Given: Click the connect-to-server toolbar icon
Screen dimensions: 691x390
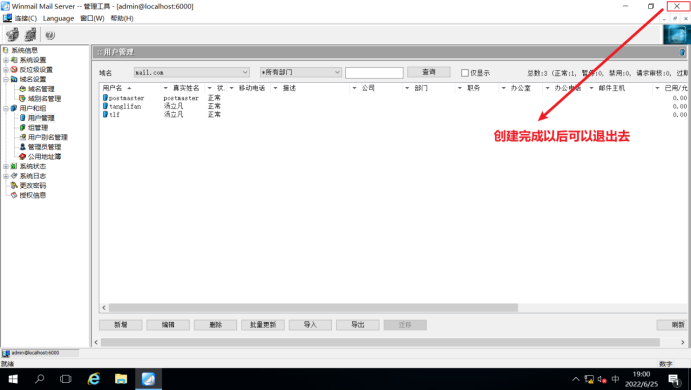Looking at the screenshot, I should click(x=12, y=34).
